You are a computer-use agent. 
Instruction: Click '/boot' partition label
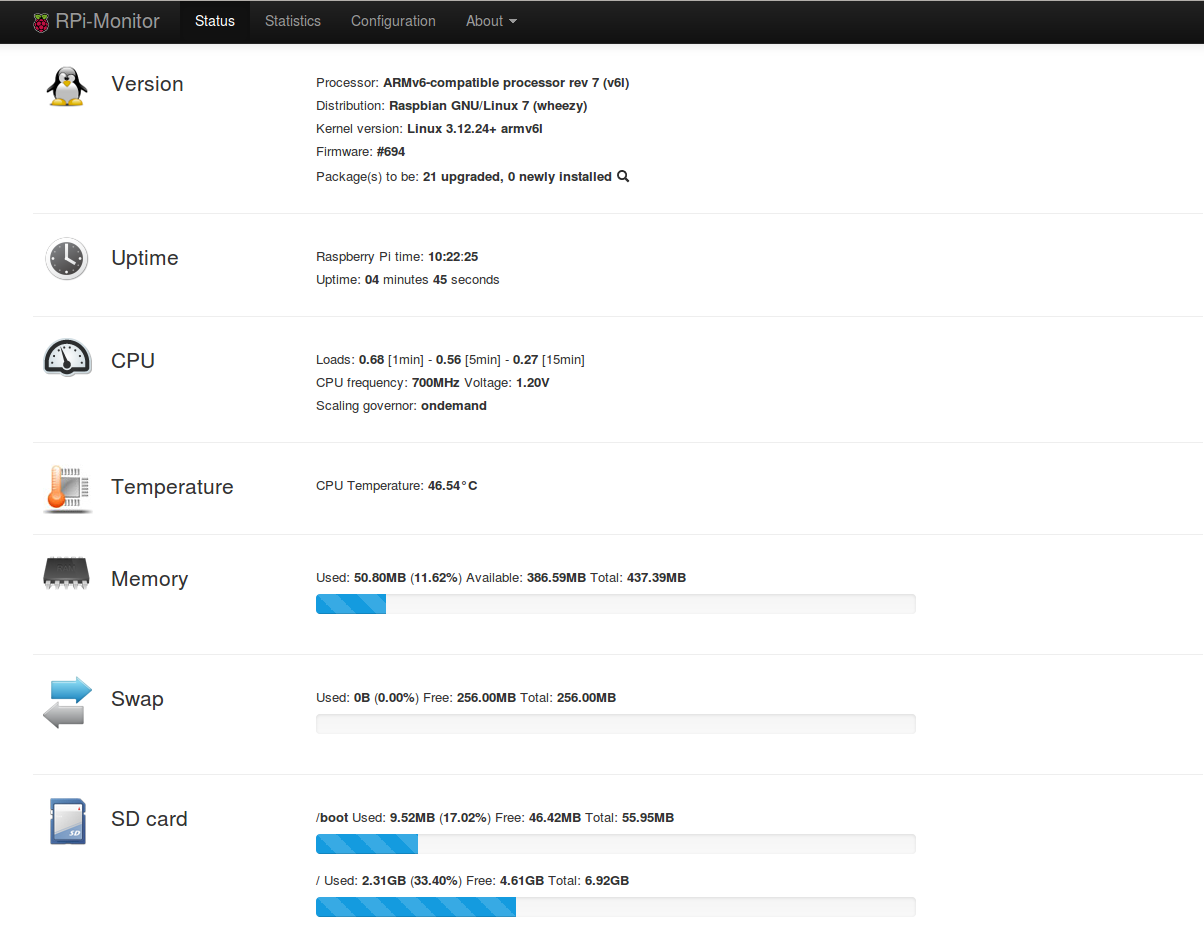332,818
